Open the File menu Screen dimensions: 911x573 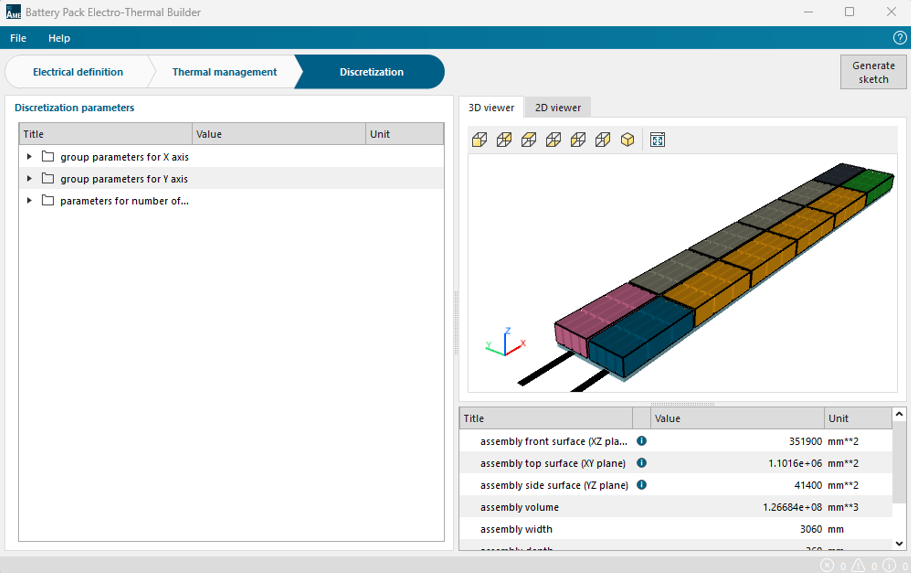pyautogui.click(x=18, y=38)
